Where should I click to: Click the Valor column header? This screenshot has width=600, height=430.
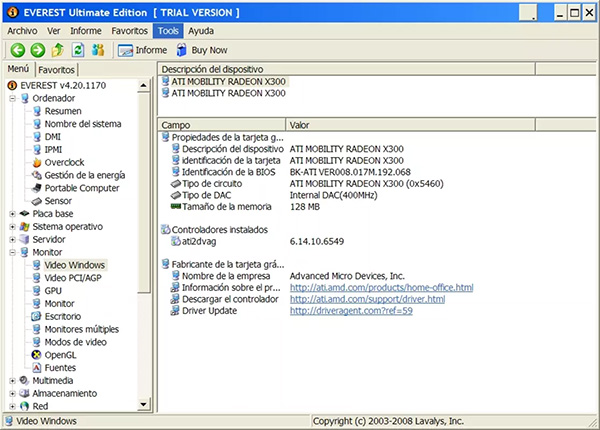pyautogui.click(x=300, y=125)
